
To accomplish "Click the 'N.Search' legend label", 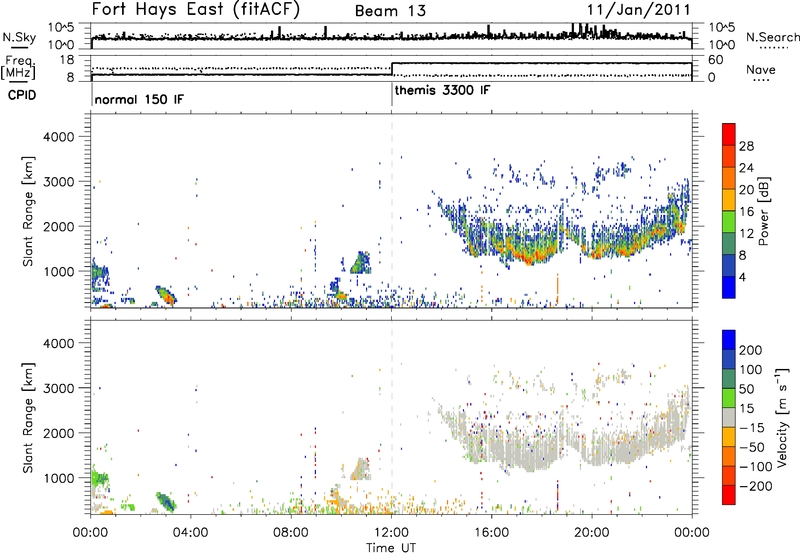I will point(772,37).
